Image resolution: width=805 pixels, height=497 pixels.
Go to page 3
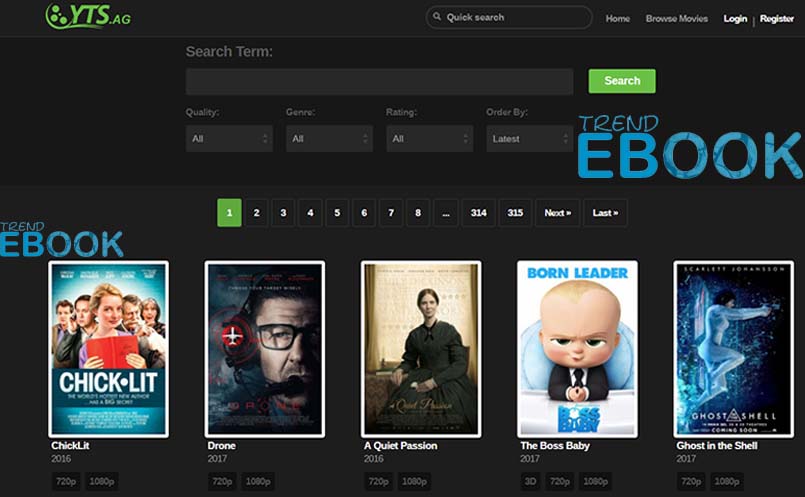point(283,213)
